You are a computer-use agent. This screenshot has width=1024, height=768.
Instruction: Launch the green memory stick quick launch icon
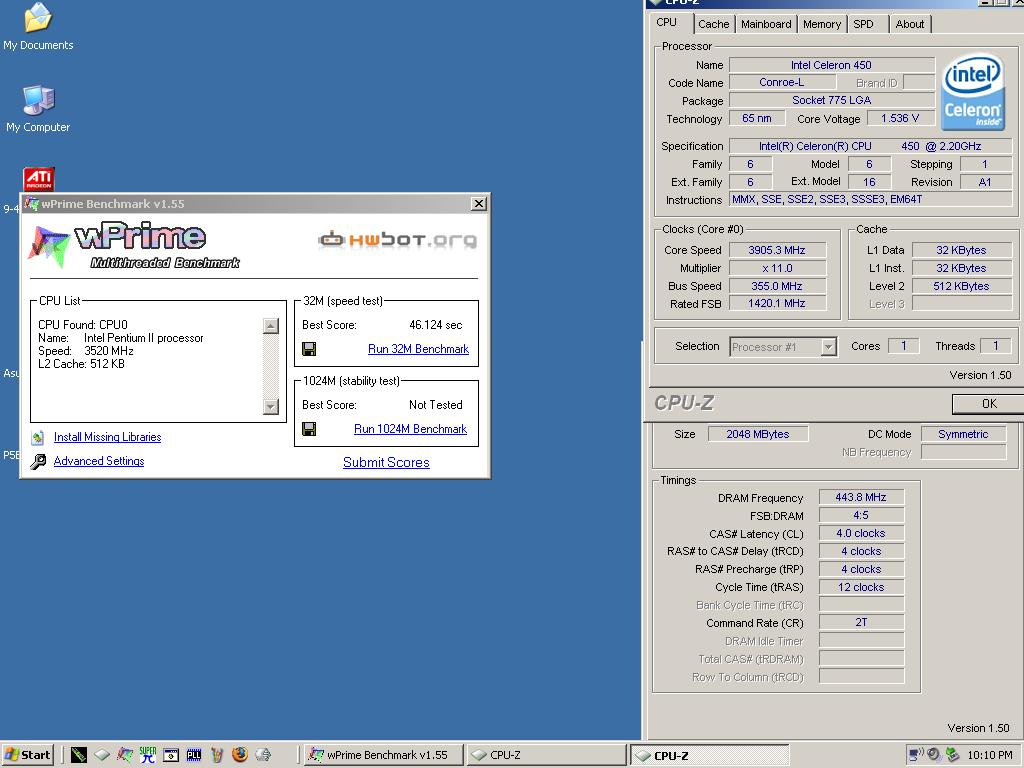pos(78,755)
